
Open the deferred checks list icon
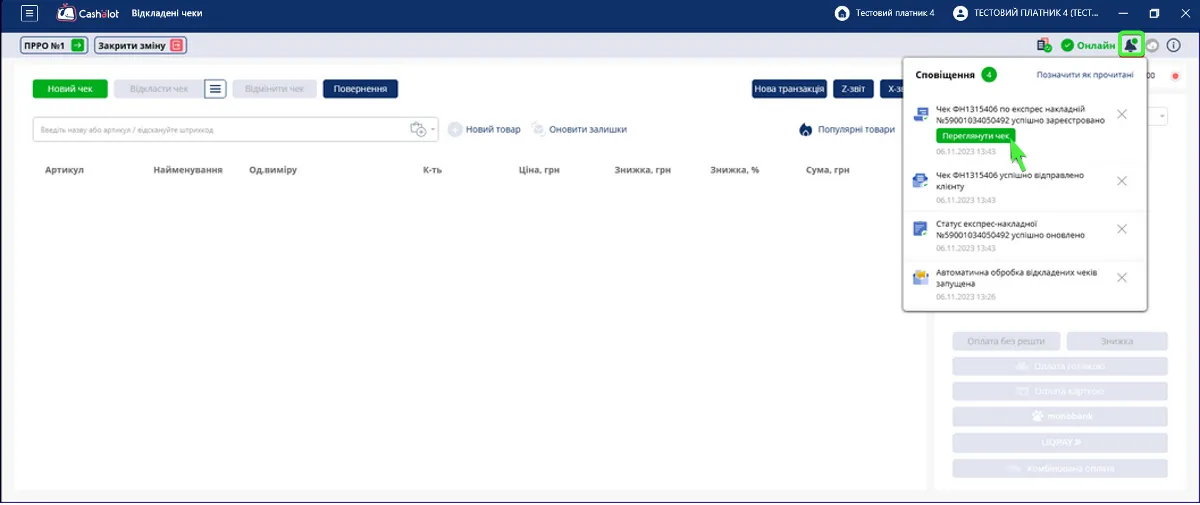(215, 89)
